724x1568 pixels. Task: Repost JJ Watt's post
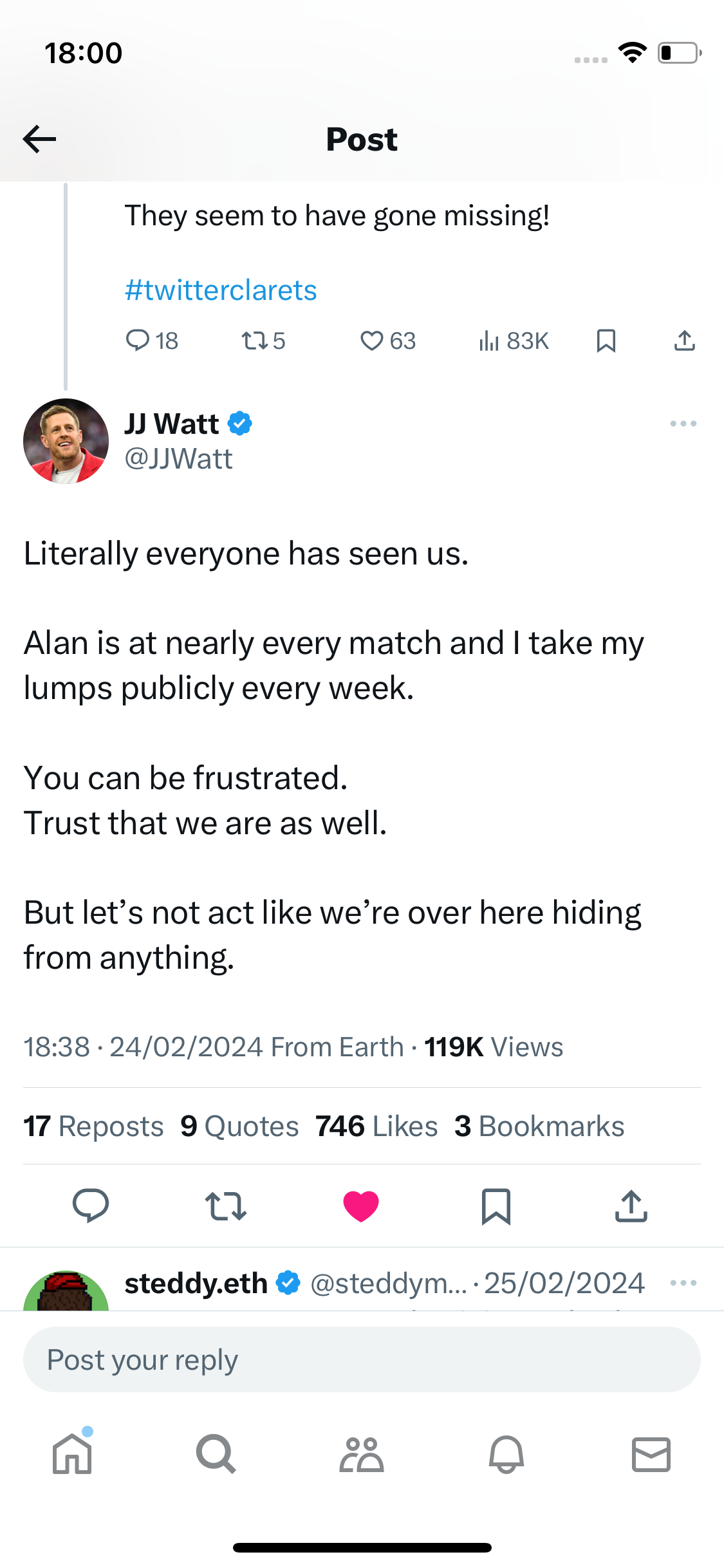click(226, 1206)
